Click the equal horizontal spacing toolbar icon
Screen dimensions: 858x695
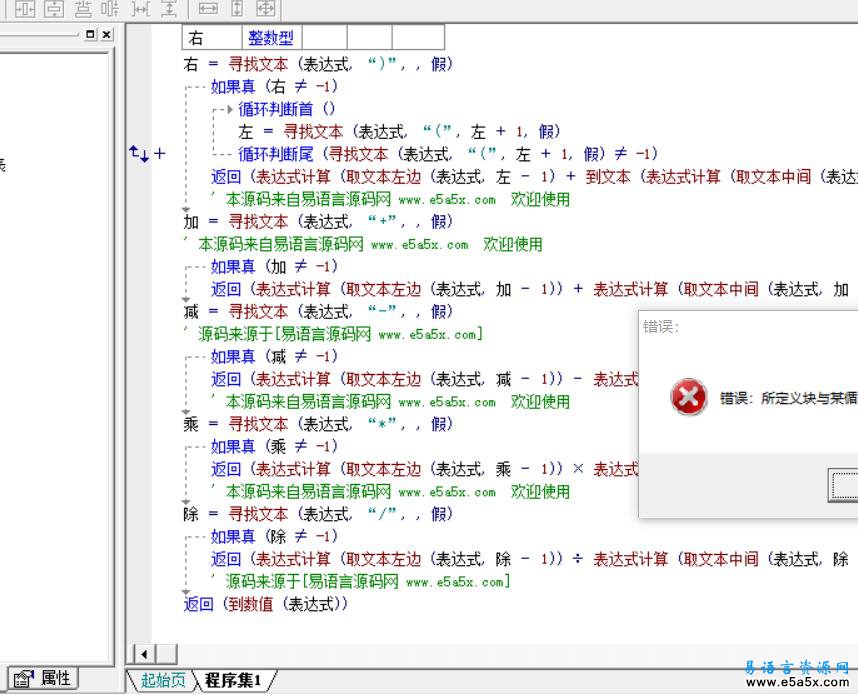[141, 8]
